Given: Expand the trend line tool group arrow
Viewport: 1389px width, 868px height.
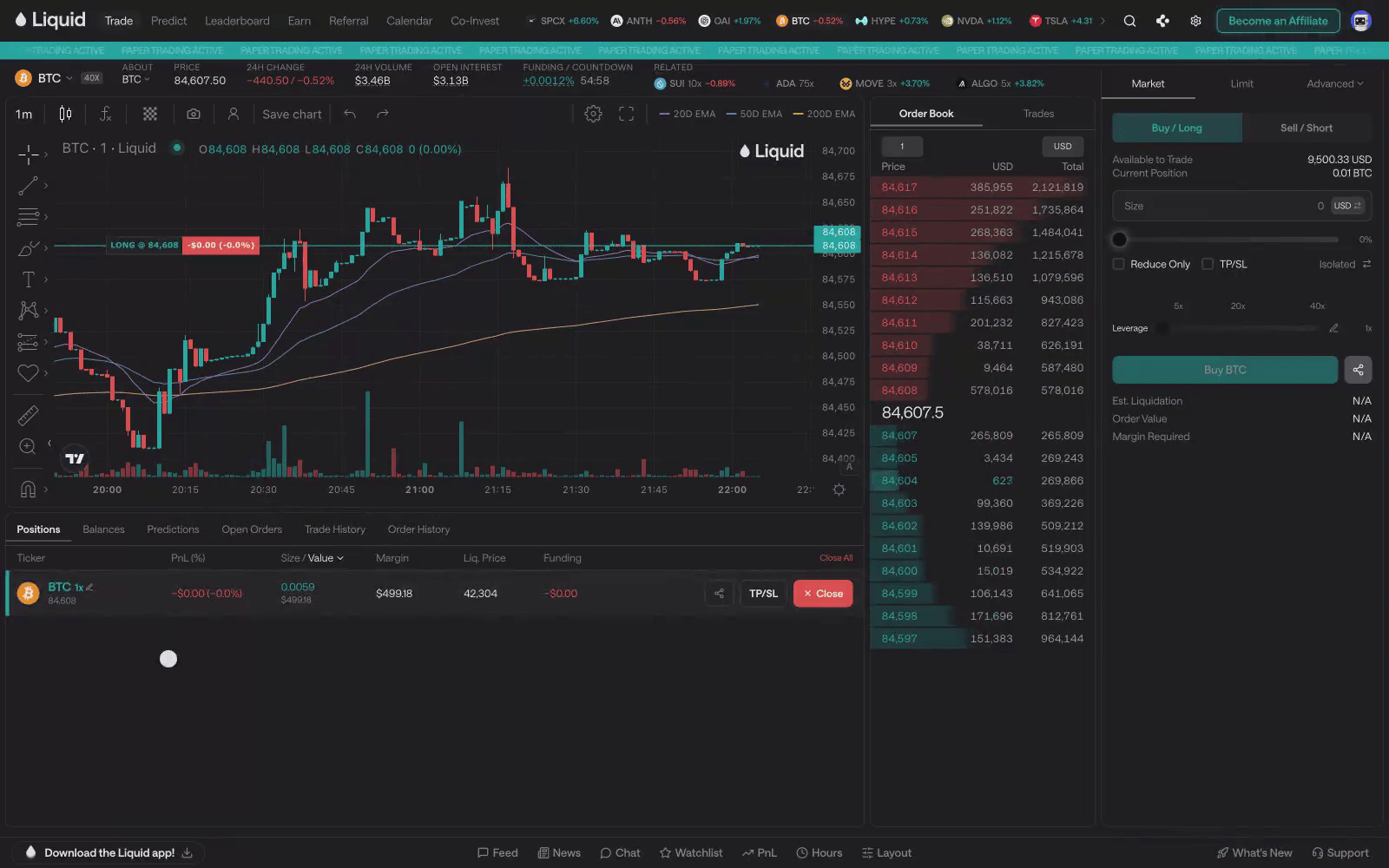Looking at the screenshot, I should [x=46, y=186].
